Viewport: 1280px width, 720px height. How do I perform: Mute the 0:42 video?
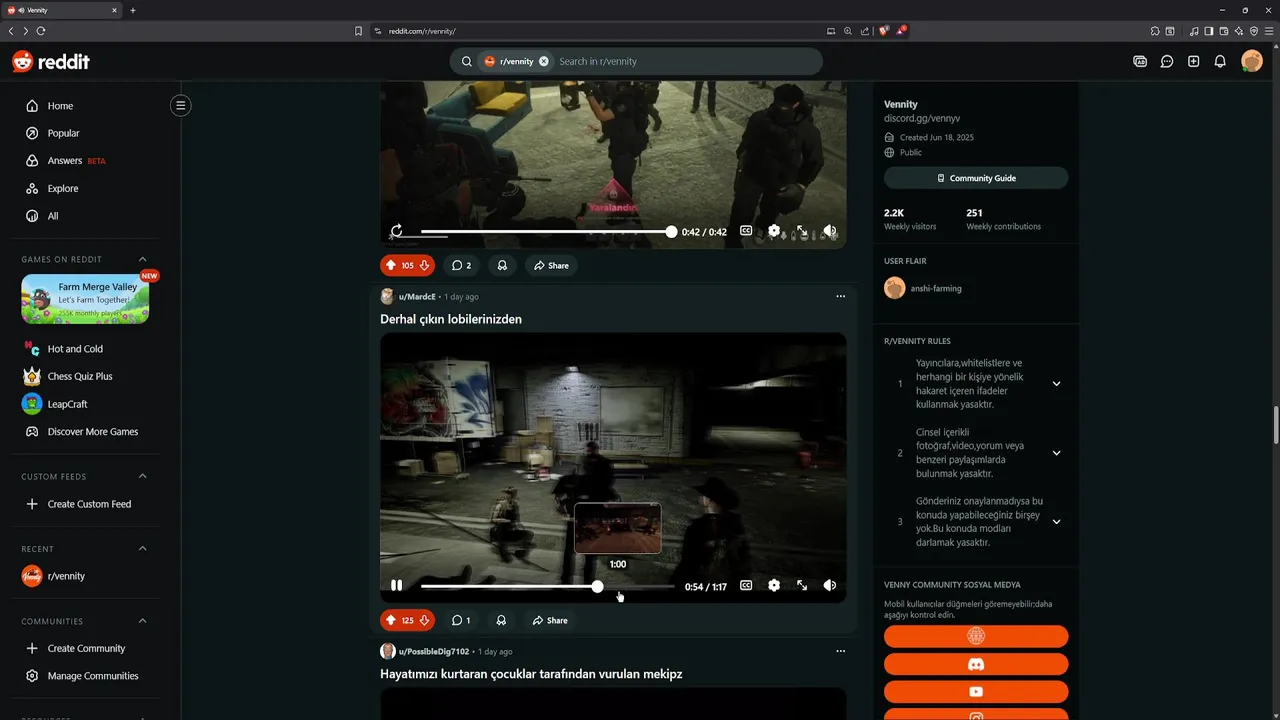[830, 231]
